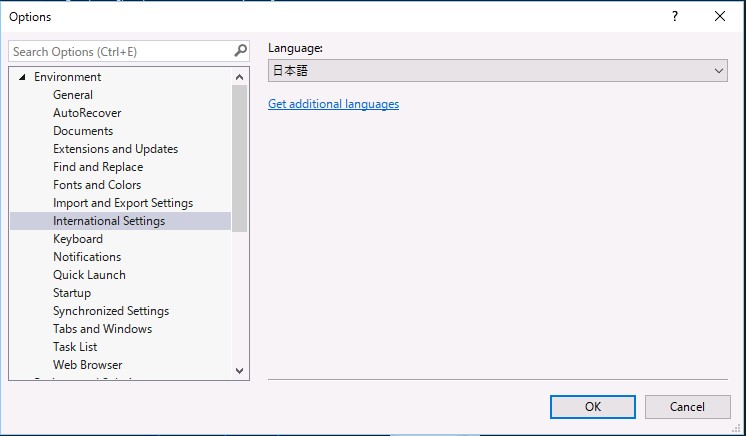
Task: Confirm with the OK button
Action: (x=593, y=406)
